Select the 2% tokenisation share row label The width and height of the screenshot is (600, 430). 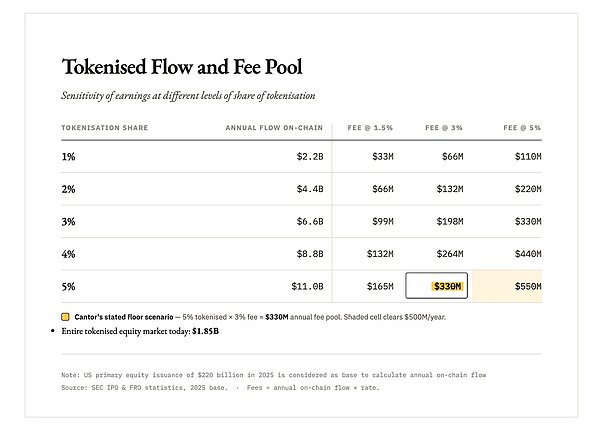click(68, 189)
